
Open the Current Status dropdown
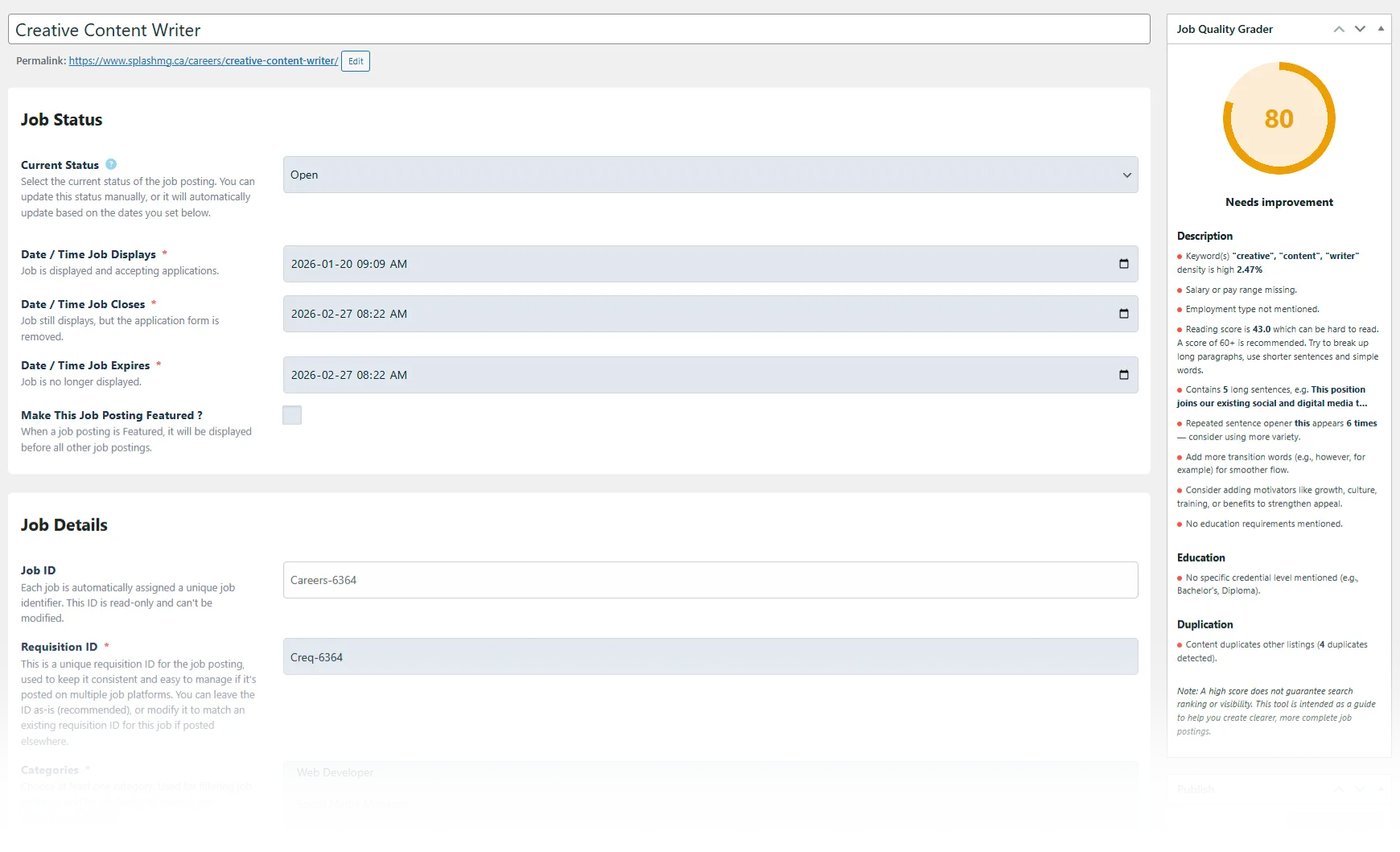(710, 175)
